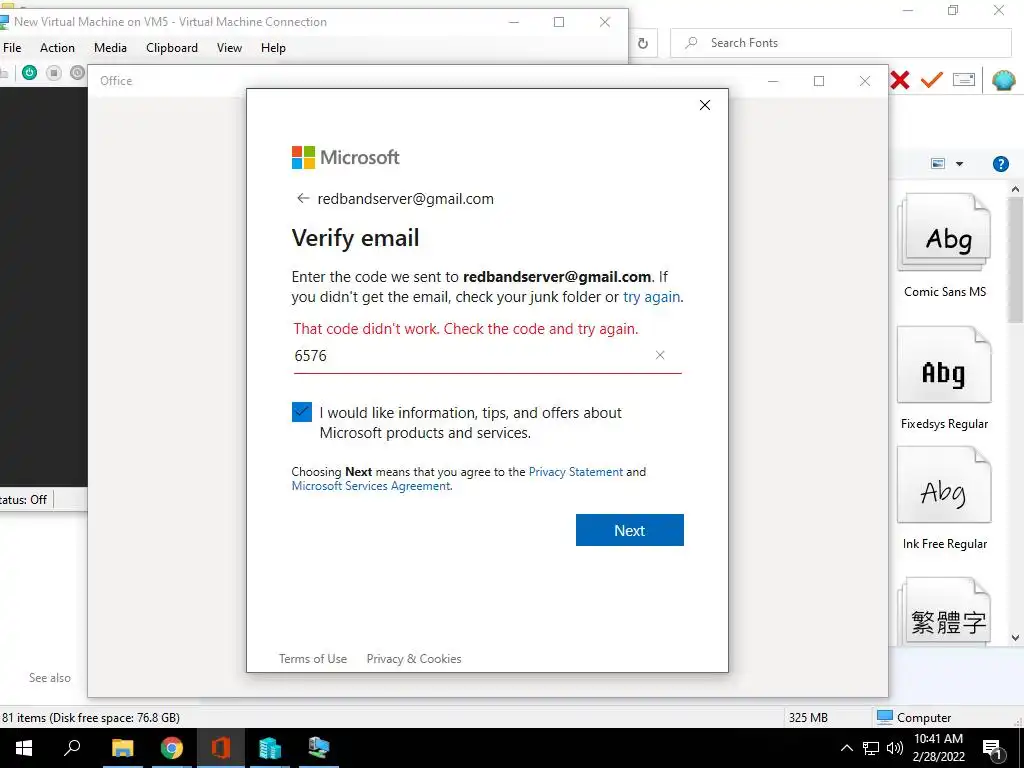The image size is (1024, 768).
Task: Click the Fonts window scroll down arrow
Action: [1015, 638]
